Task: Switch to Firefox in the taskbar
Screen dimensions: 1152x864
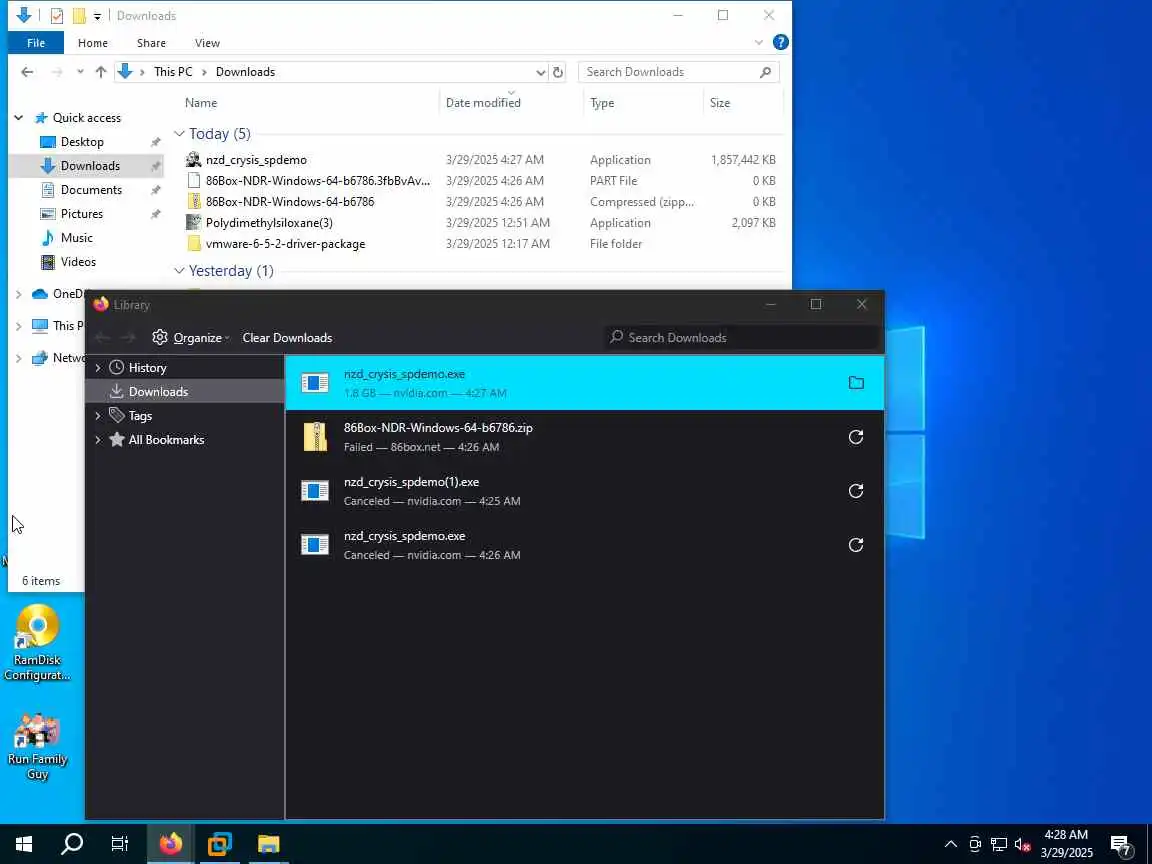Action: click(x=170, y=843)
